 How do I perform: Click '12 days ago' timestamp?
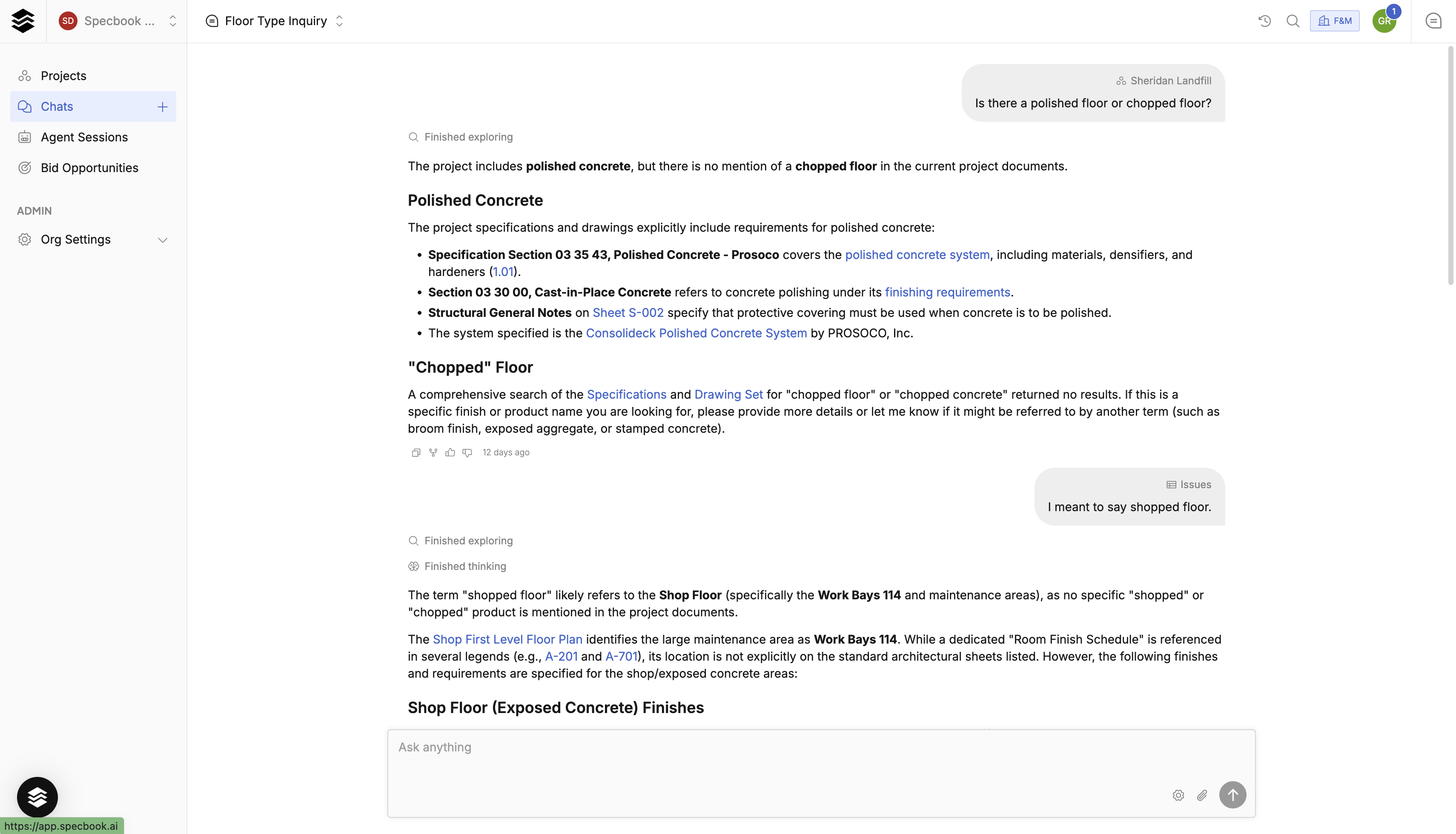[x=506, y=452]
